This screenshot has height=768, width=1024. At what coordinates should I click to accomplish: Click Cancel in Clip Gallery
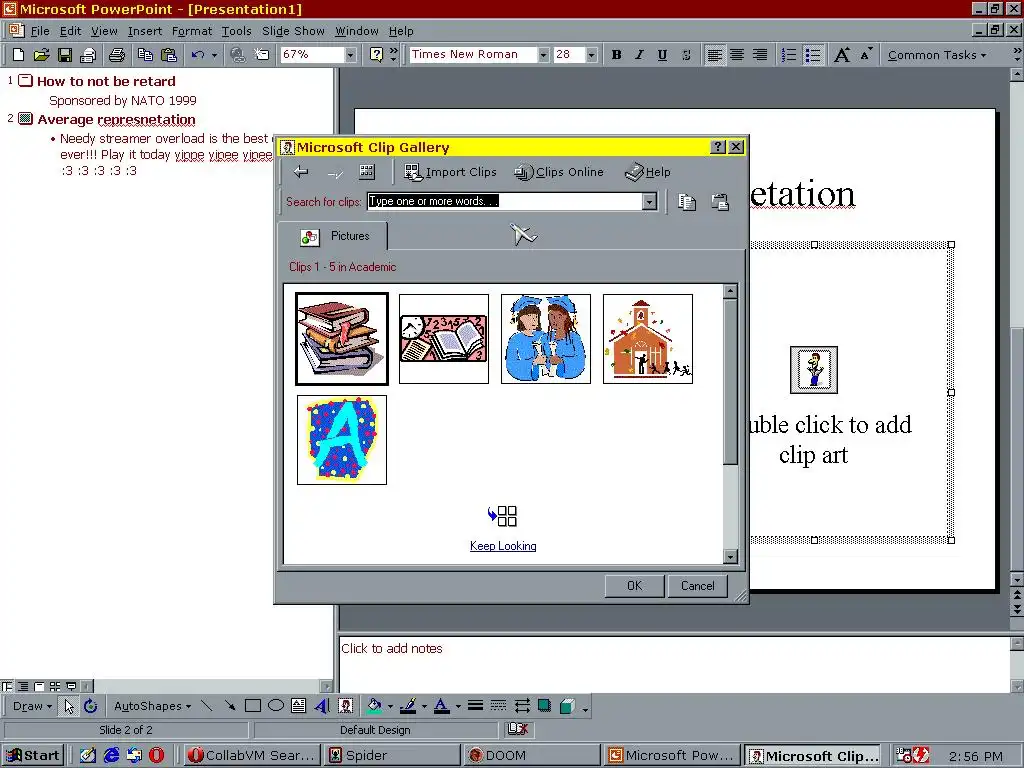(697, 586)
